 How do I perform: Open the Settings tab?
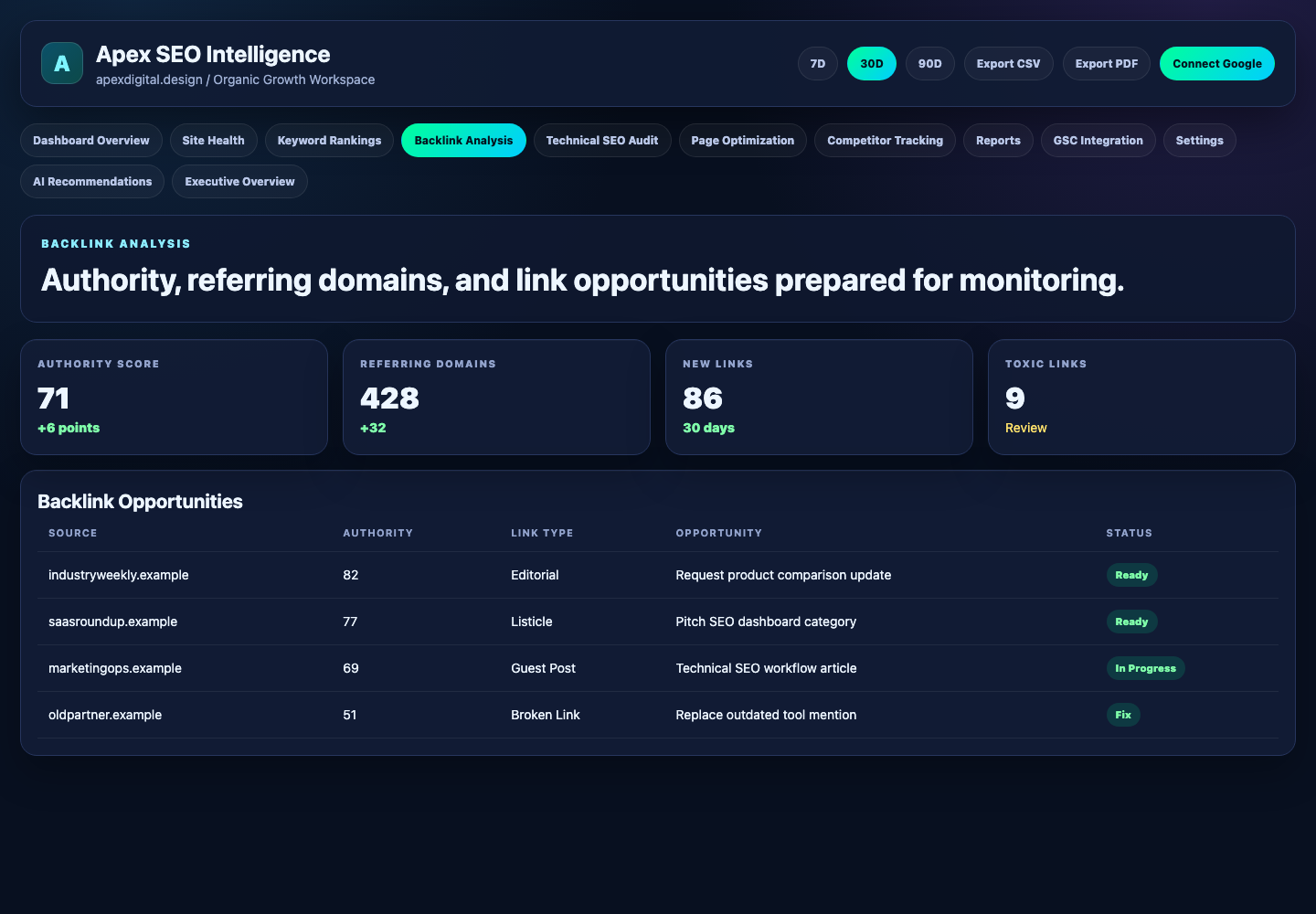[x=1200, y=141]
